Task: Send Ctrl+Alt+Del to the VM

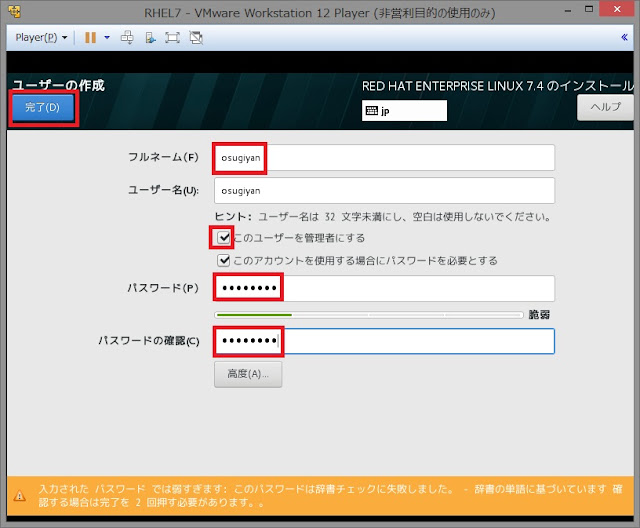Action: tap(127, 38)
